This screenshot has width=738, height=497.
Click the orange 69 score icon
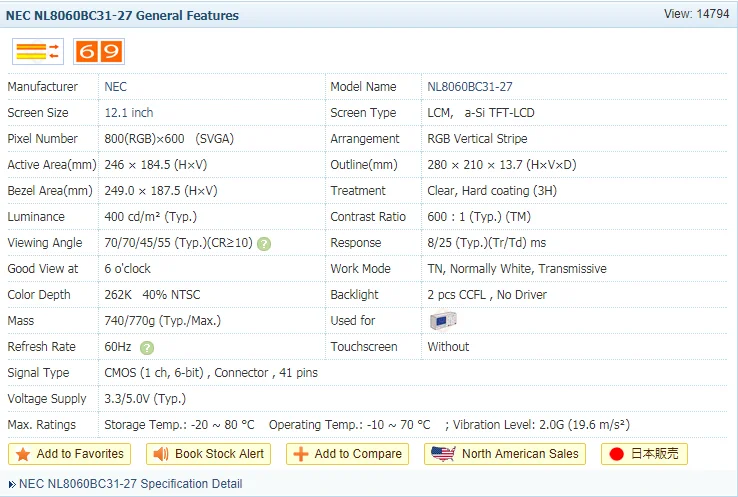click(99, 51)
